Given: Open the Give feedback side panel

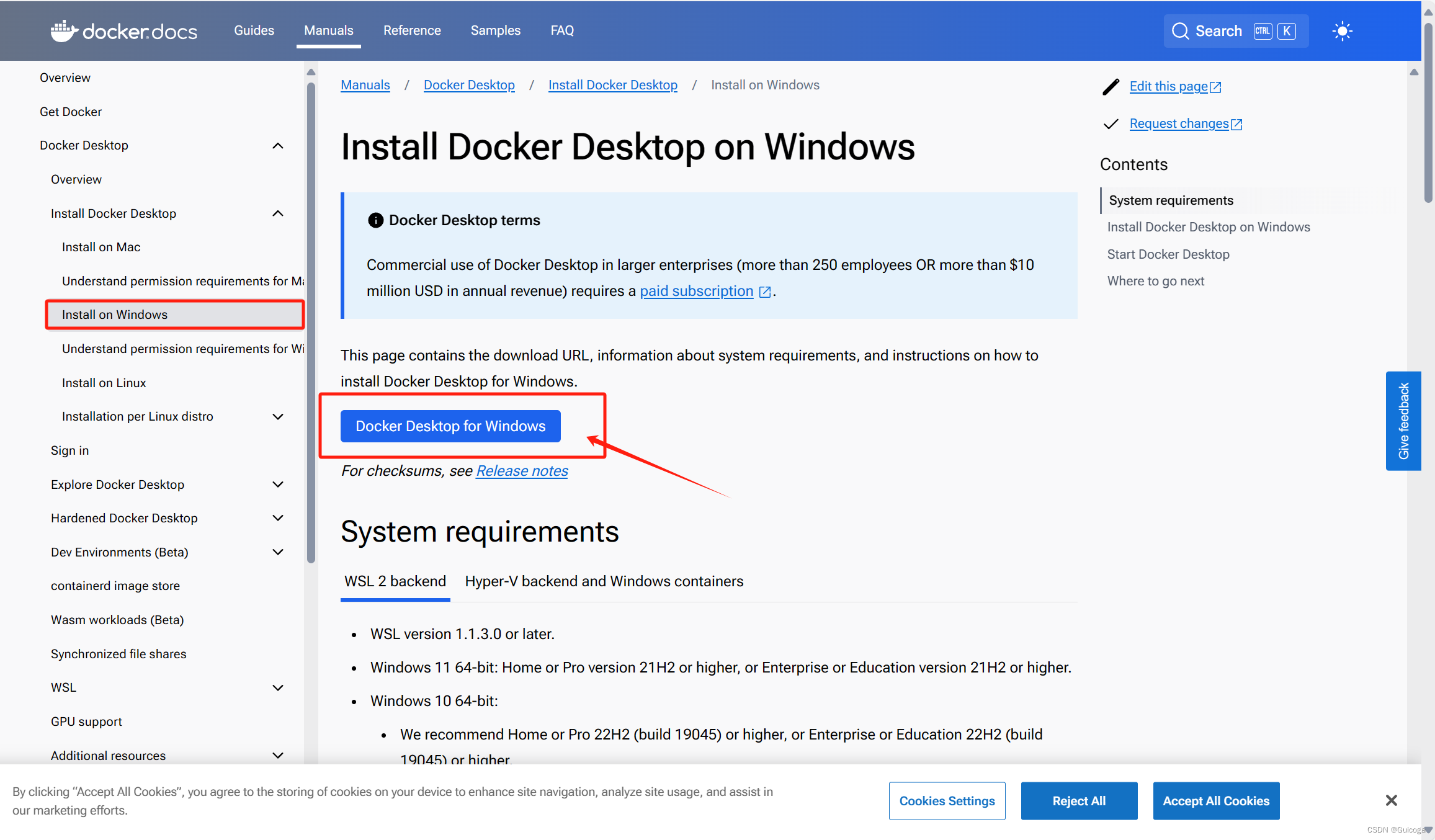Looking at the screenshot, I should pos(1403,421).
